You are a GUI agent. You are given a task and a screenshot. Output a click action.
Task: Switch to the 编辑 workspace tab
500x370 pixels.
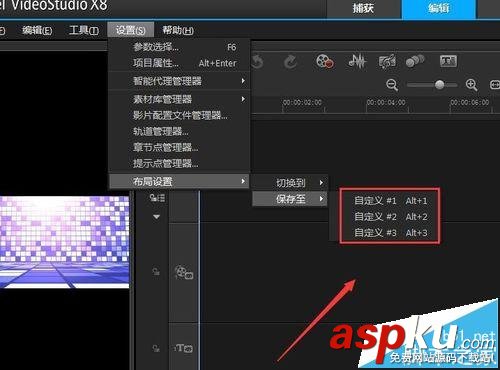click(439, 9)
